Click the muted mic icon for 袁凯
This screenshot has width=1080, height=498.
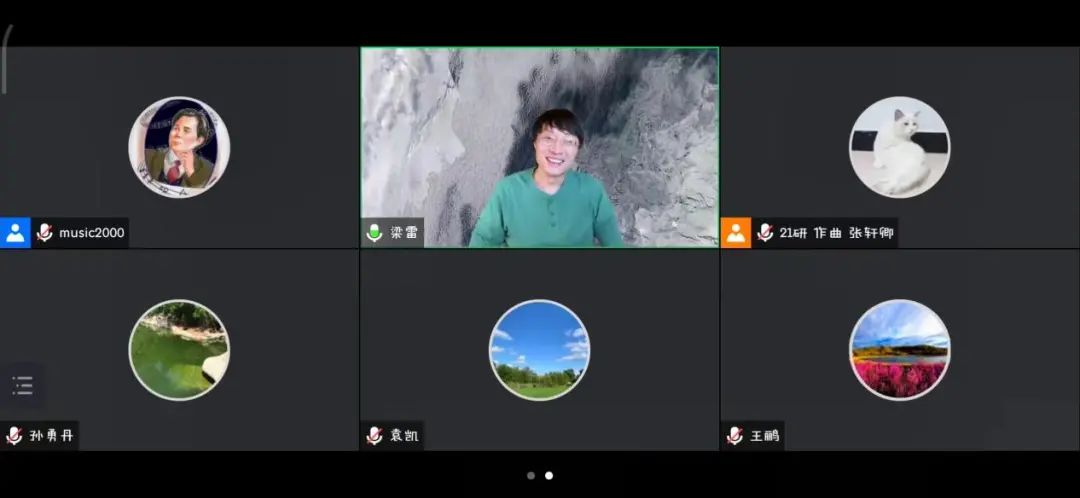tap(375, 436)
